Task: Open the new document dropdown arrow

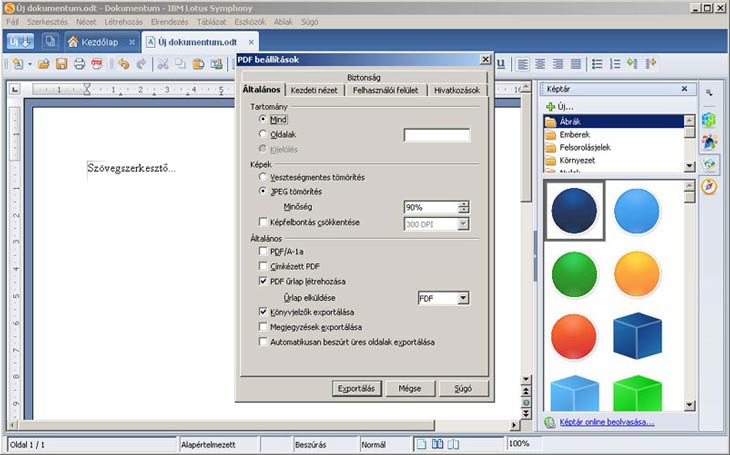Action: (31, 64)
